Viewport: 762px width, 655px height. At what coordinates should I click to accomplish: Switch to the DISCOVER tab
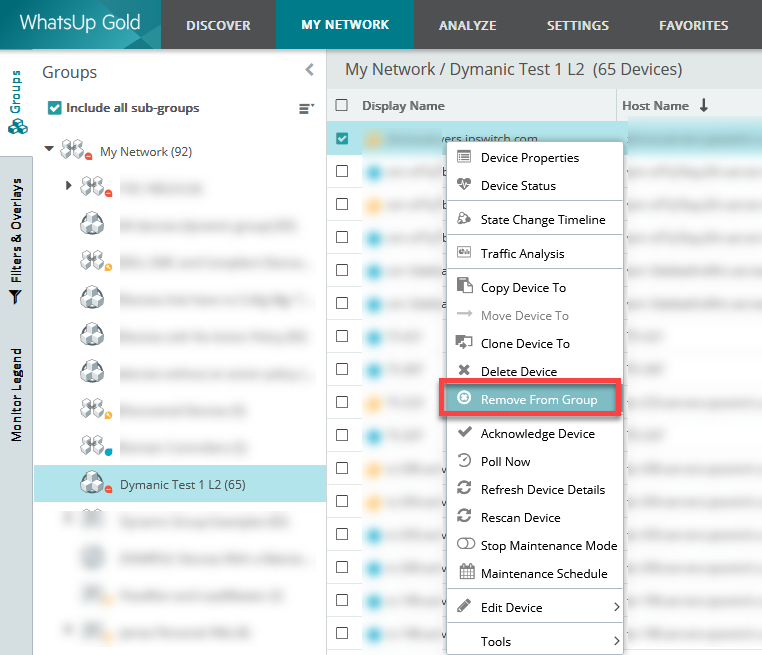pyautogui.click(x=218, y=25)
